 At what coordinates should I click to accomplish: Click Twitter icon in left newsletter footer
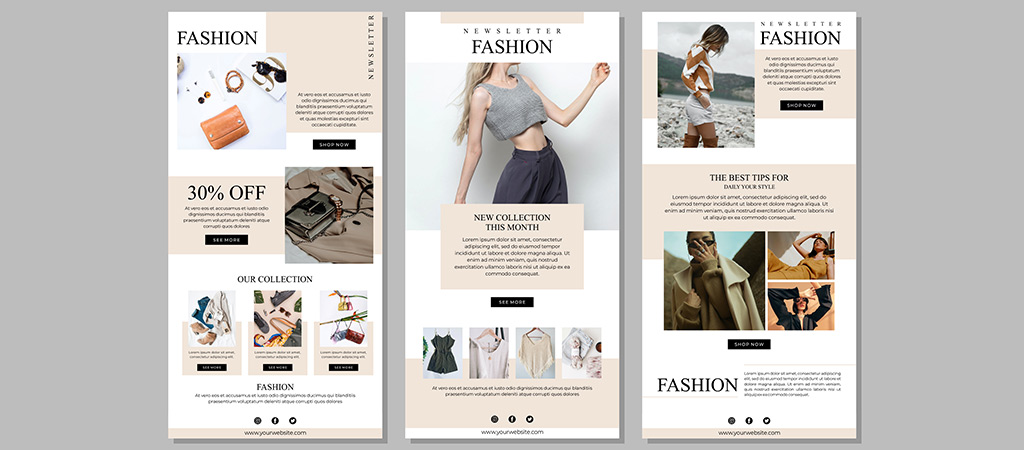click(293, 420)
